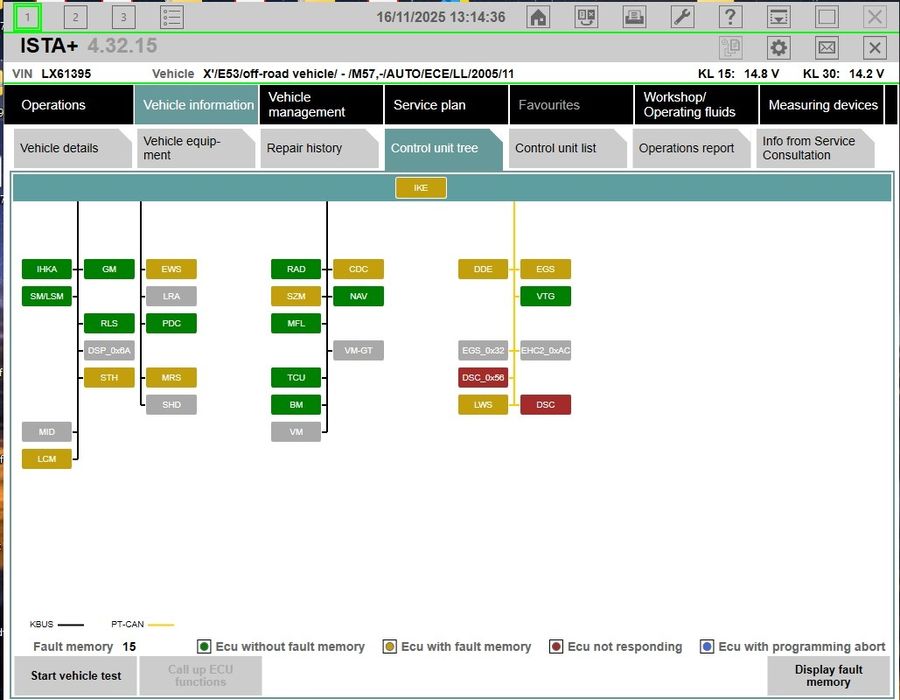
Task: Select the DDE control unit node
Action: click(x=483, y=269)
